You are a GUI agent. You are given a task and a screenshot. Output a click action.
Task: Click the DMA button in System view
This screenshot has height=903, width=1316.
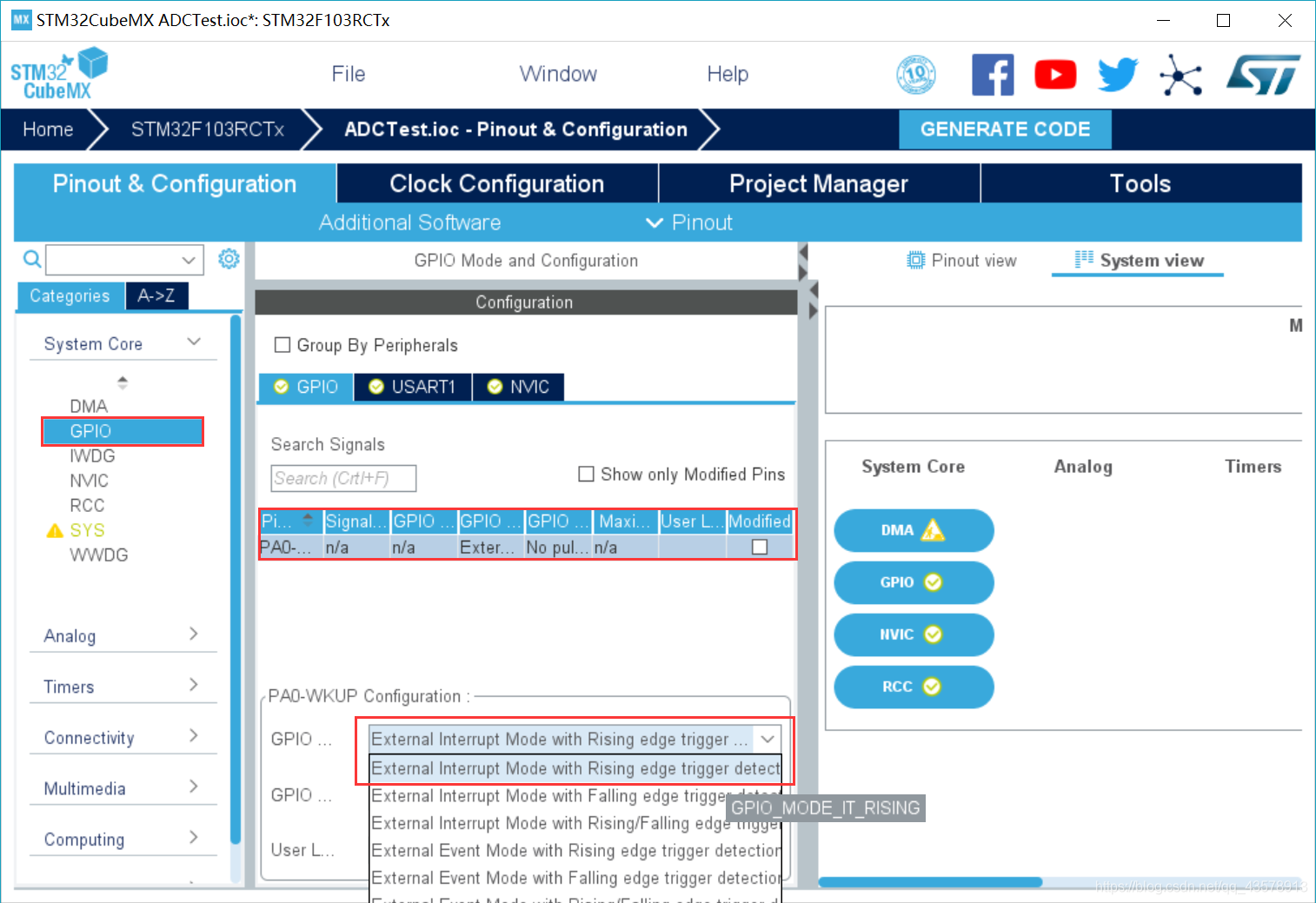point(914,530)
